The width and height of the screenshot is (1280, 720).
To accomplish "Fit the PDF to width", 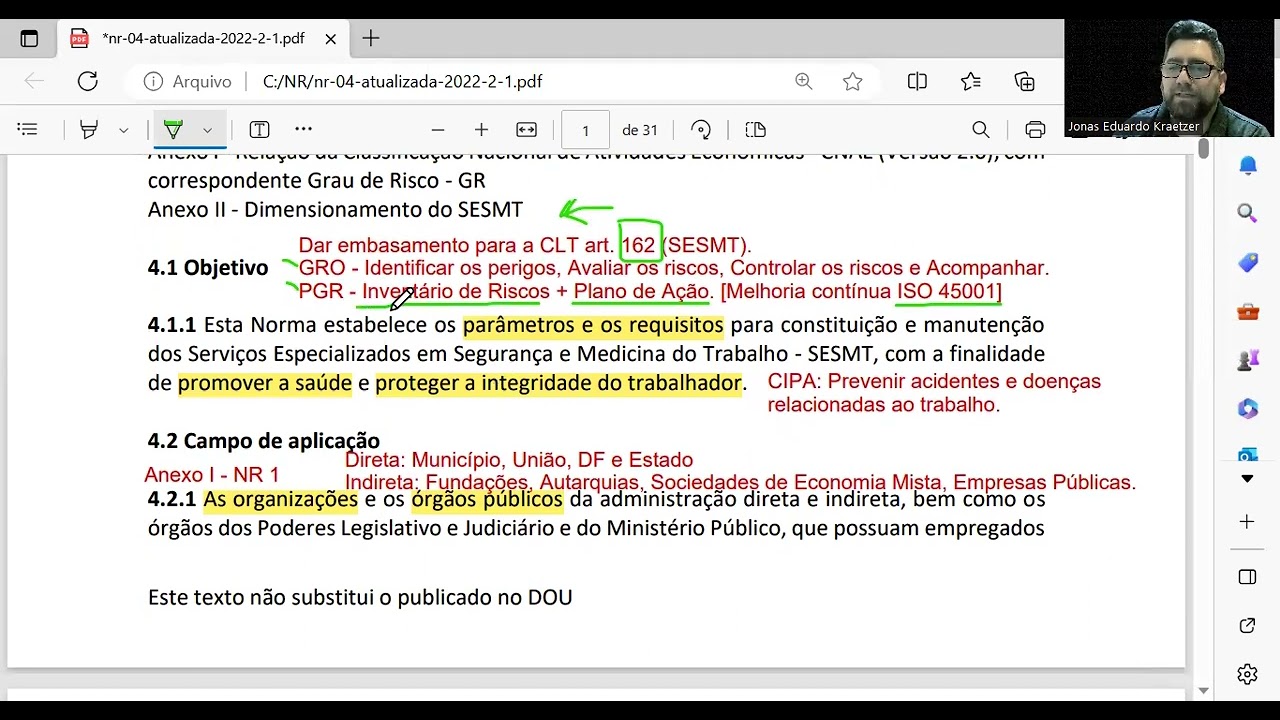I will click(526, 130).
